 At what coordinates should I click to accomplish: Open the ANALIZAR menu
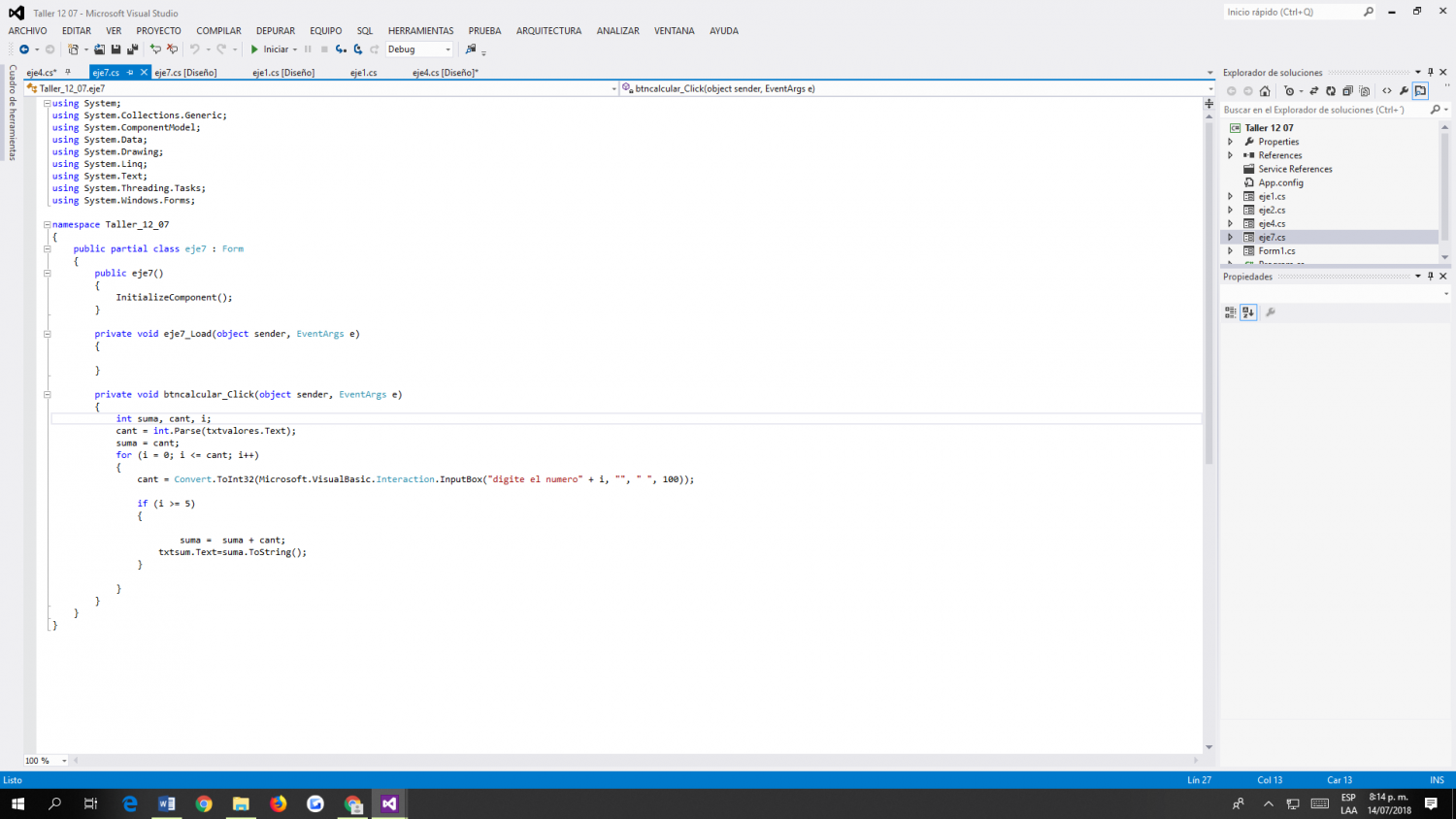coord(617,31)
